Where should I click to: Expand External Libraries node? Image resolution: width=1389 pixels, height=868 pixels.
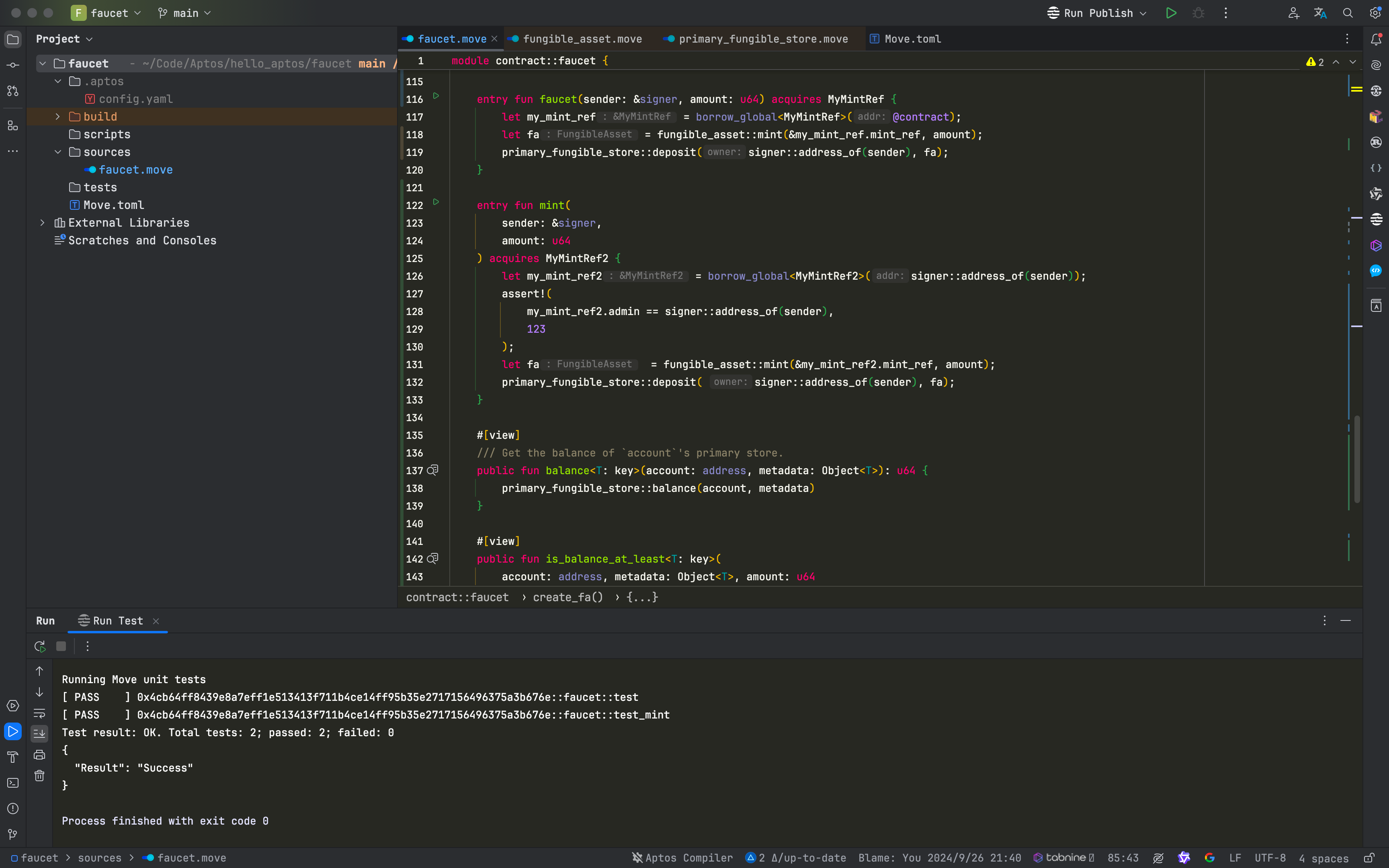coord(43,223)
